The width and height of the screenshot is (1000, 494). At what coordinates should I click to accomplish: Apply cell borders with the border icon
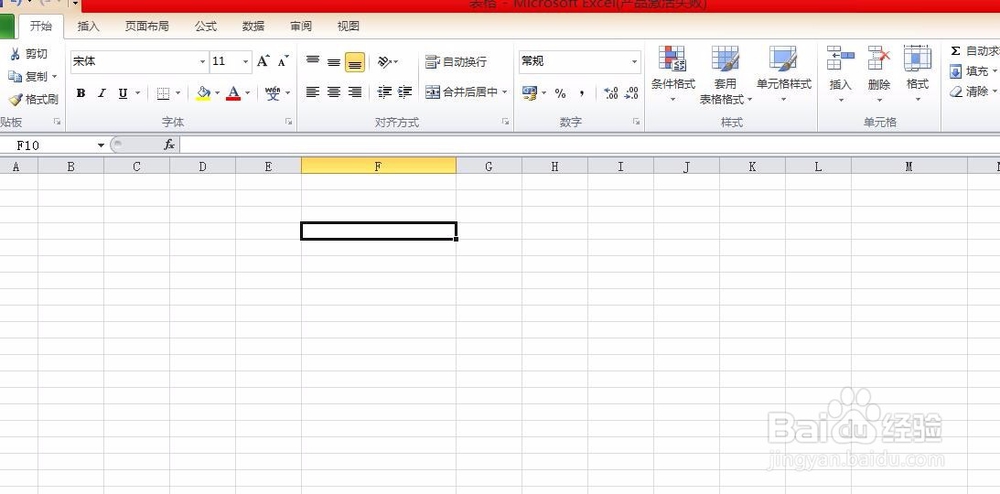[163, 93]
